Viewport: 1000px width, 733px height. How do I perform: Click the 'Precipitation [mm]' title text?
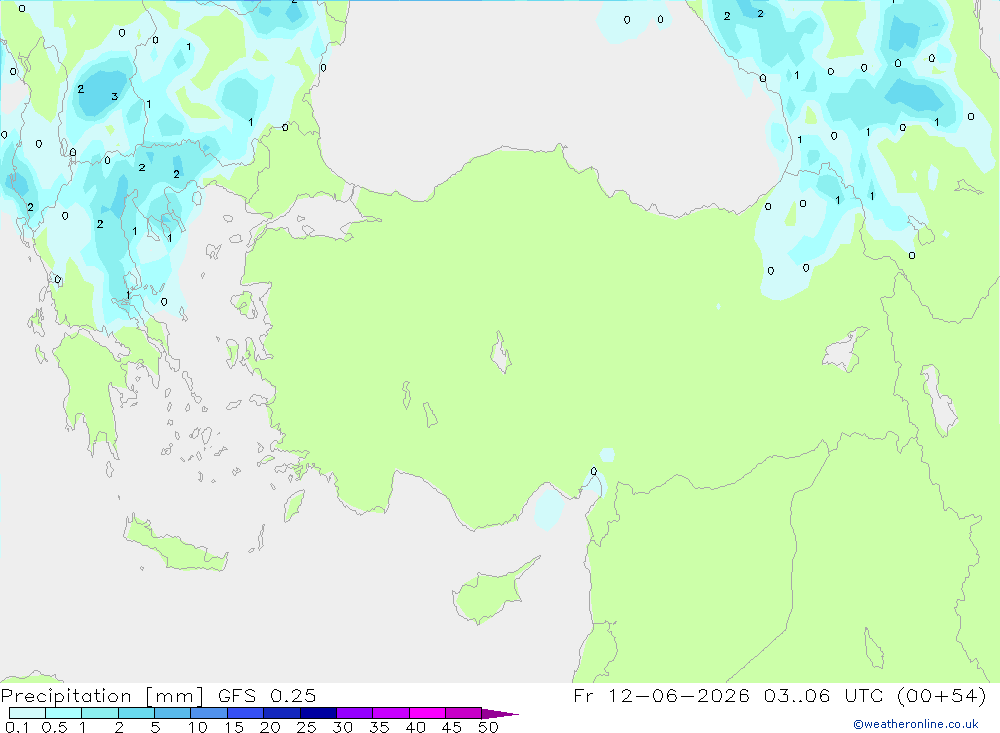pyautogui.click(x=102, y=696)
